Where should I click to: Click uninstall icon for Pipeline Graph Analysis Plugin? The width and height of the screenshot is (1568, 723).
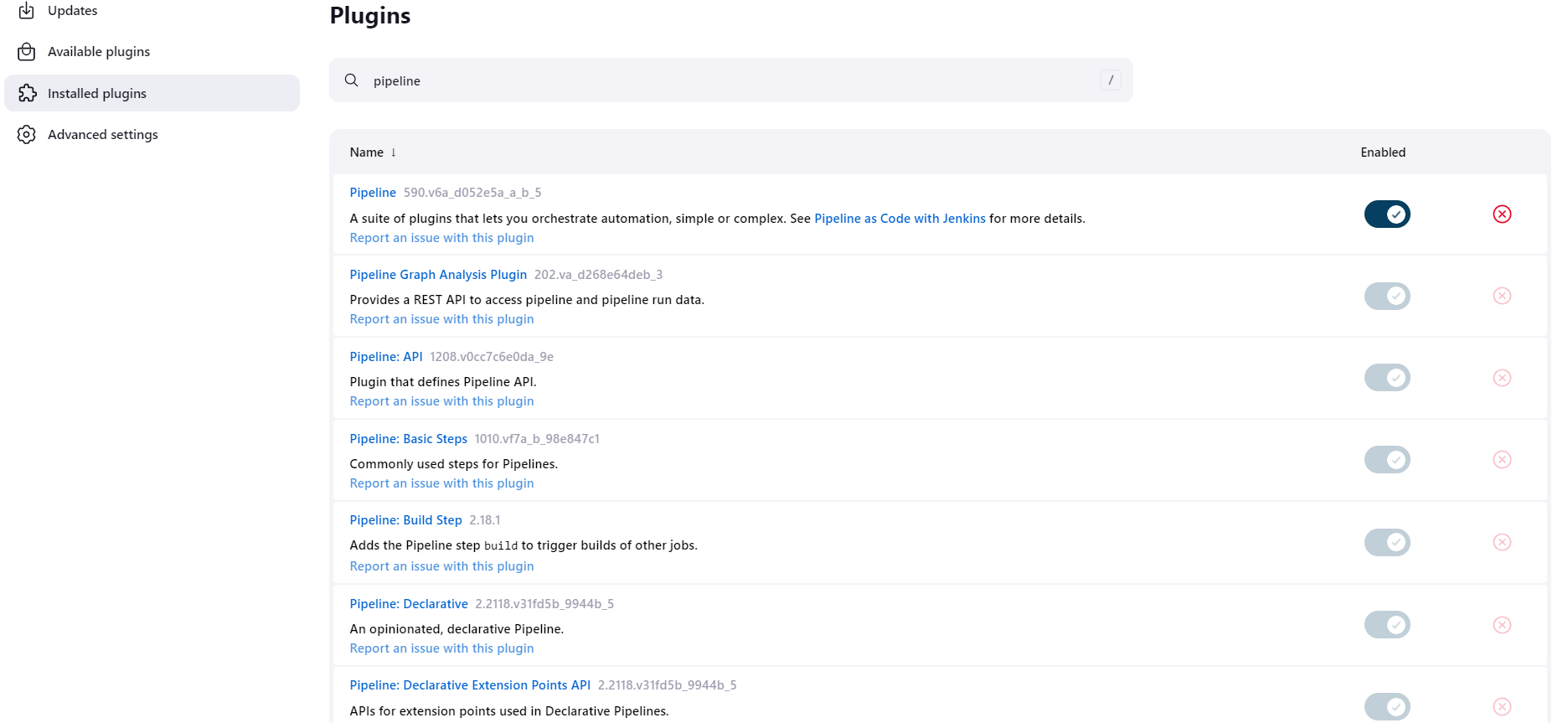pos(1502,296)
